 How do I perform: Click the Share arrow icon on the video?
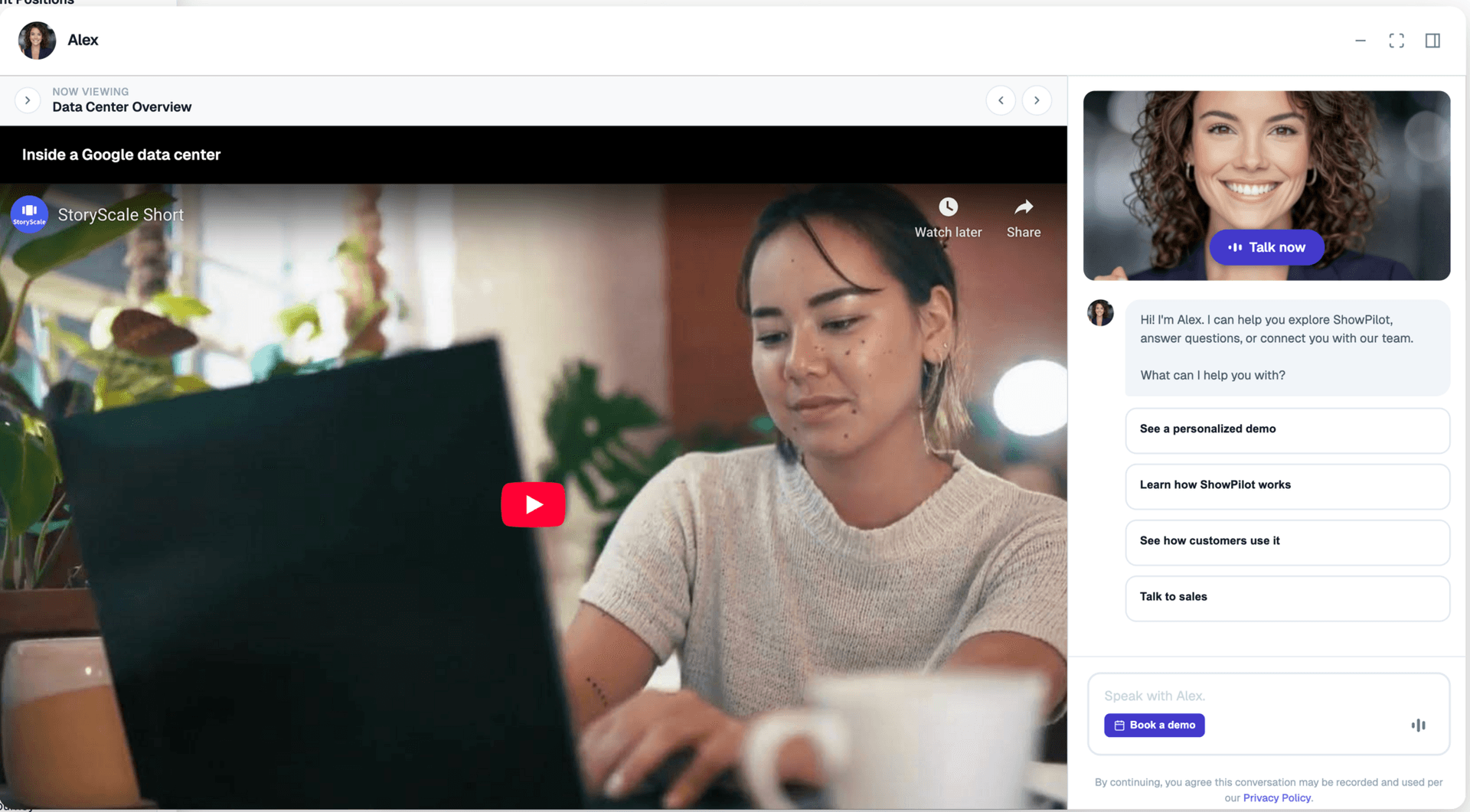point(1023,207)
